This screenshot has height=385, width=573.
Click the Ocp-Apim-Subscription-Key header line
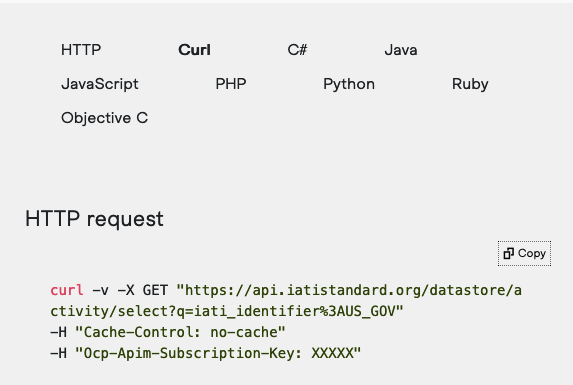(205, 353)
